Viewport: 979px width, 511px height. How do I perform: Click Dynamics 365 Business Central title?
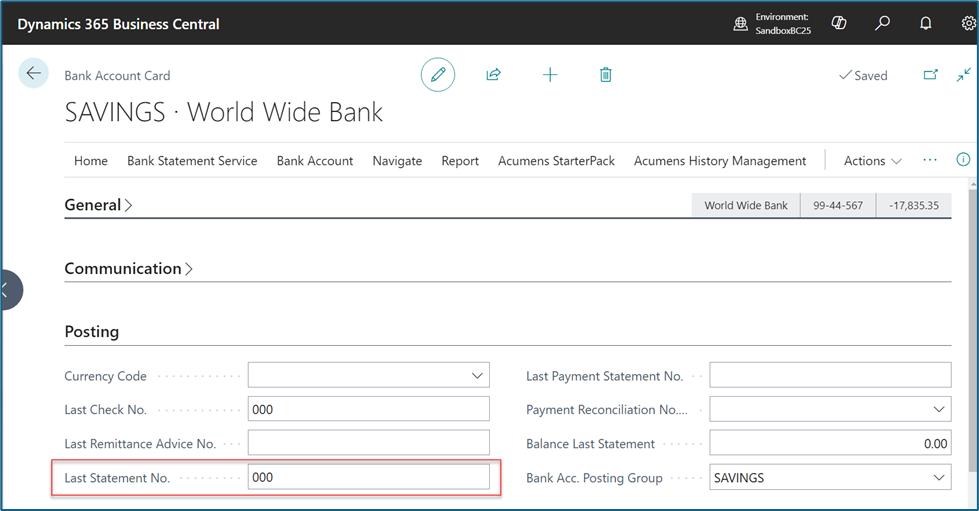click(119, 24)
